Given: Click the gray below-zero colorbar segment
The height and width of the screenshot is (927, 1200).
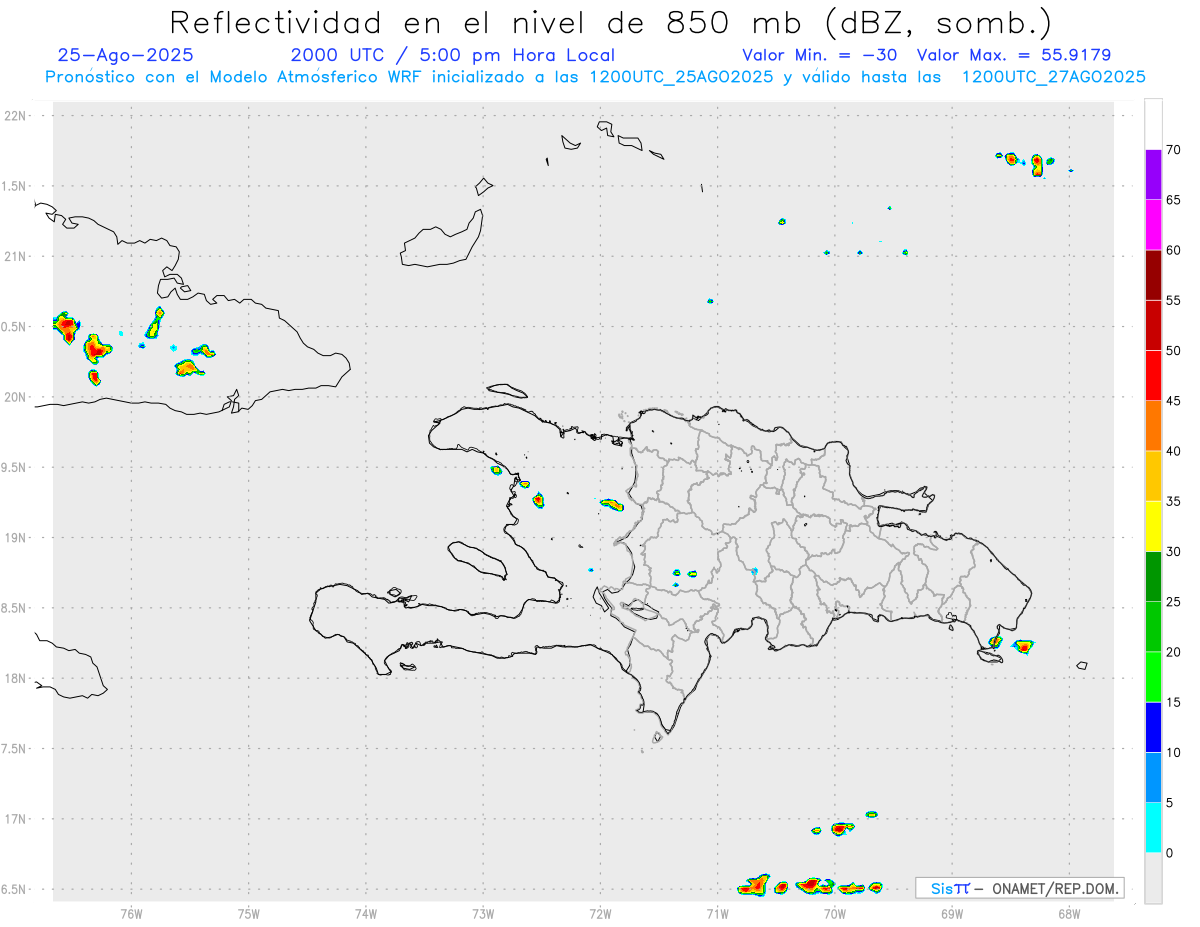Looking at the screenshot, I should coord(1154,878).
